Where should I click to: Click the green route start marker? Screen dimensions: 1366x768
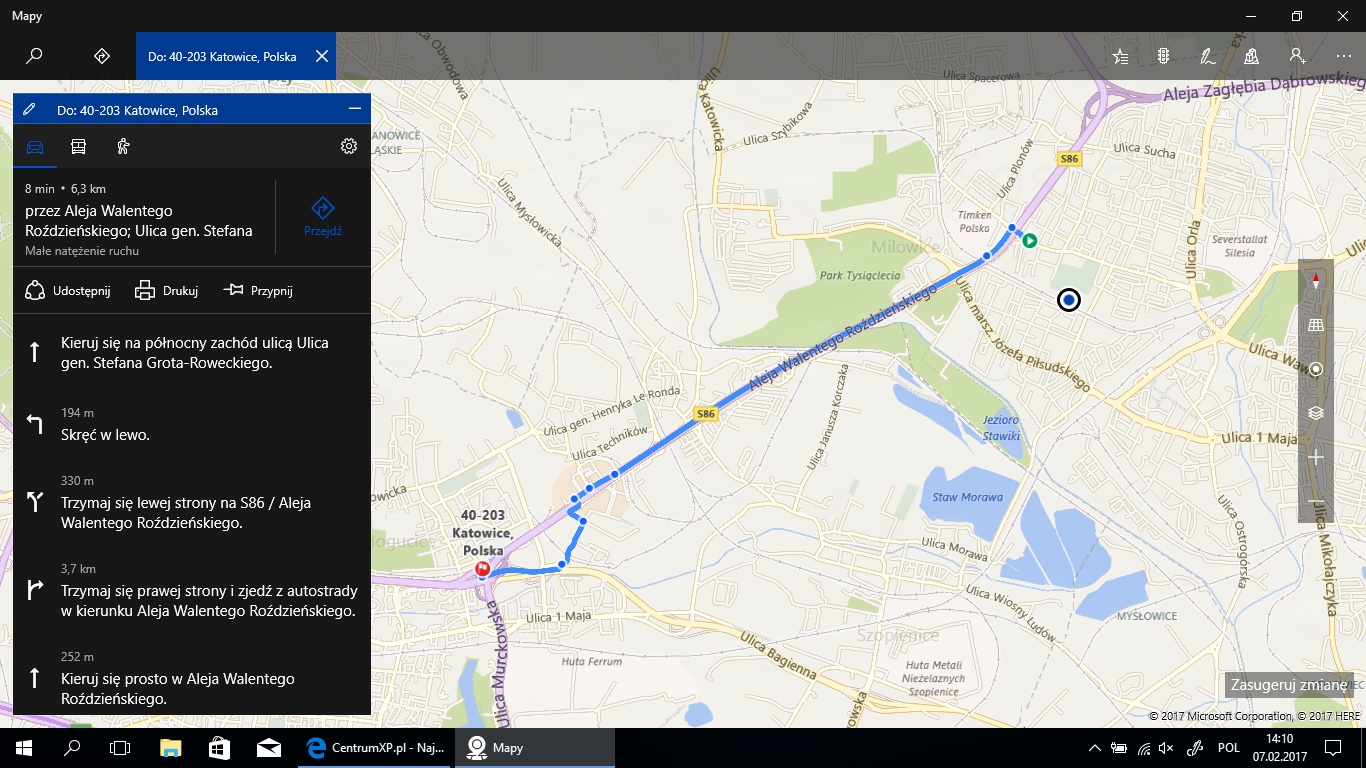pos(1029,240)
